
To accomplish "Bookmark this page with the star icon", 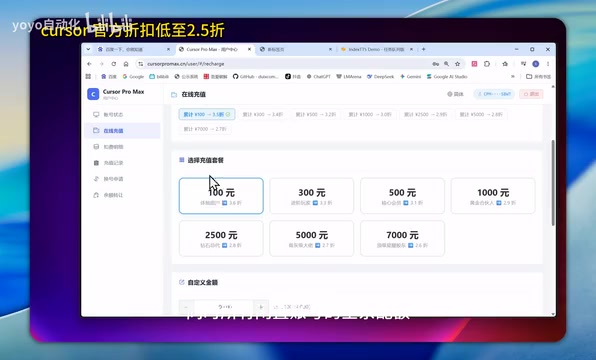I will pos(458,64).
